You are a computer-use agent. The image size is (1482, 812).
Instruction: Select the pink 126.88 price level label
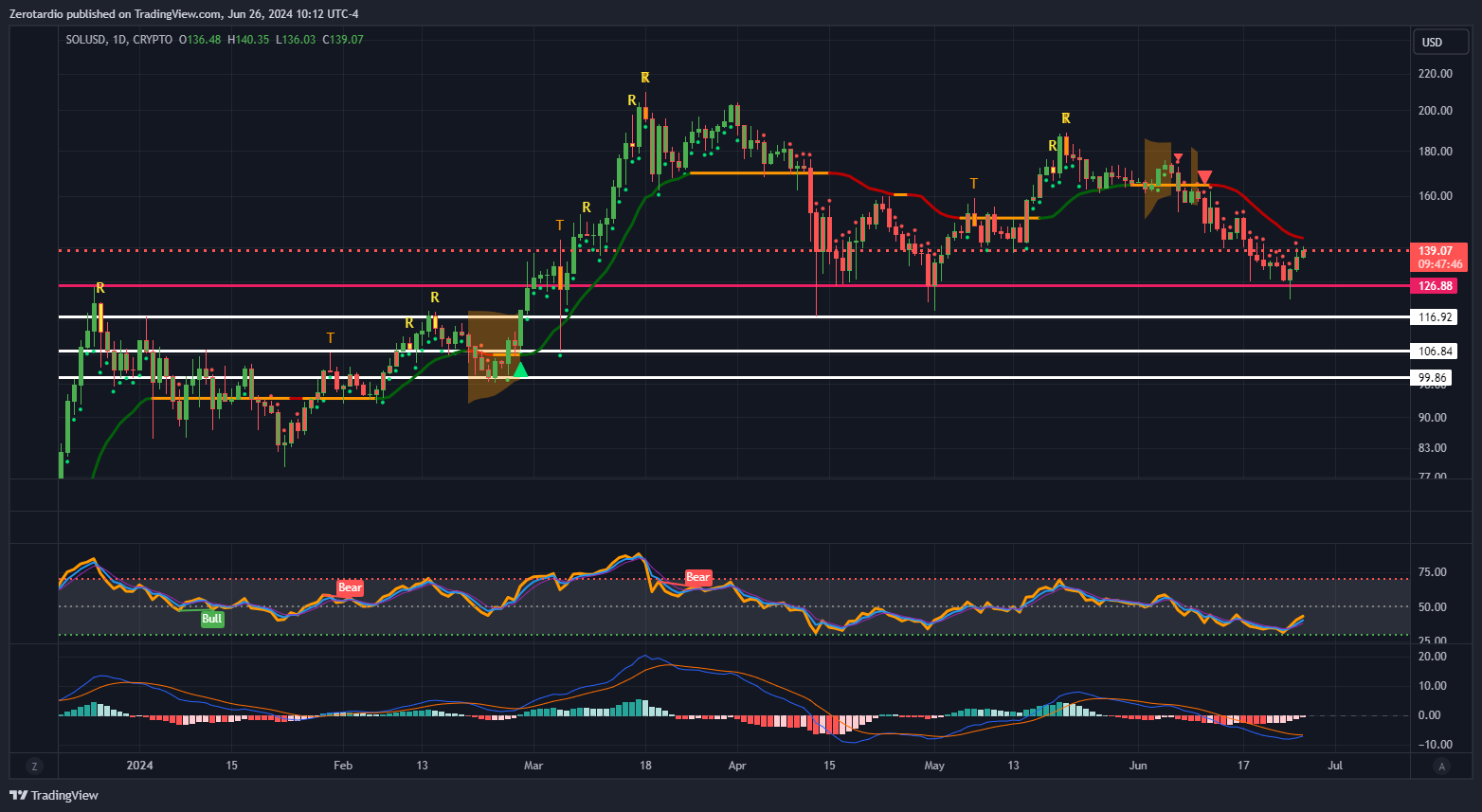click(x=1435, y=286)
